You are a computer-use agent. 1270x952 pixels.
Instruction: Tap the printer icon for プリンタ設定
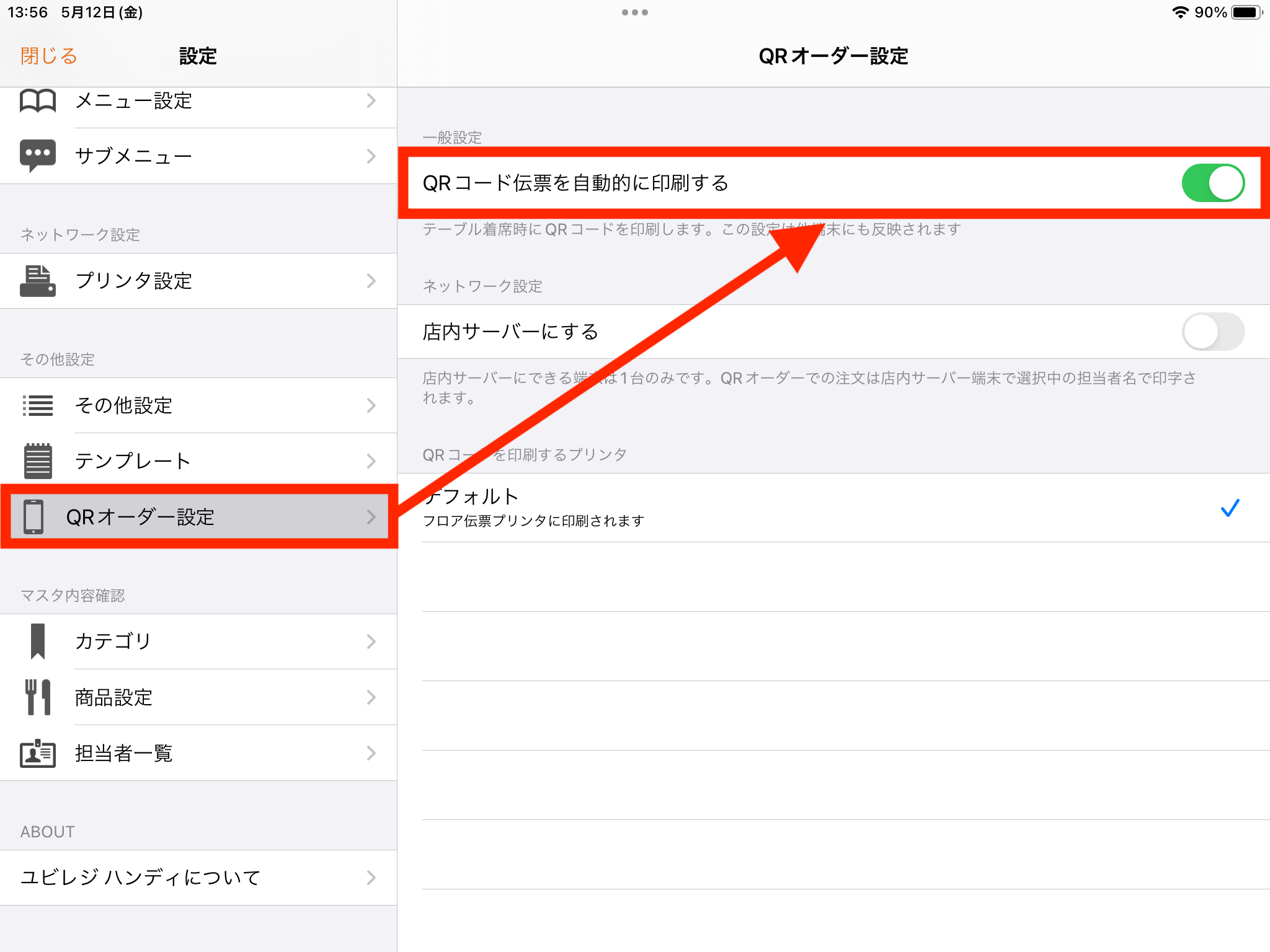38,281
